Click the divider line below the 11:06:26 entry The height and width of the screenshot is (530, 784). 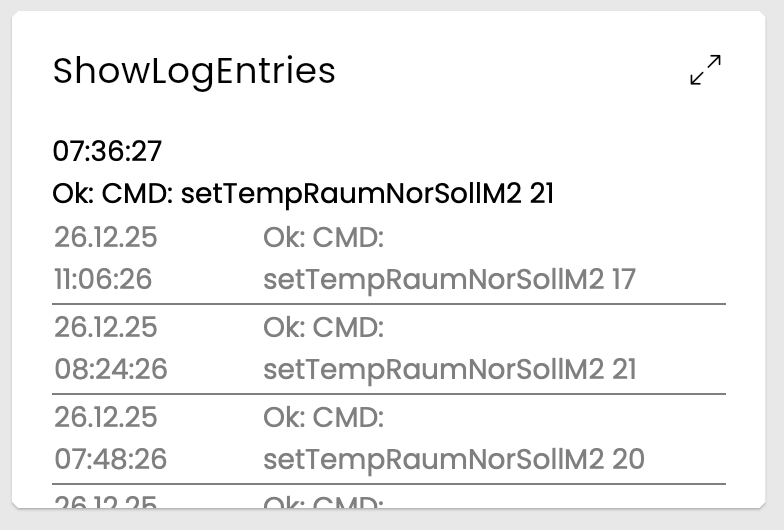tap(389, 304)
